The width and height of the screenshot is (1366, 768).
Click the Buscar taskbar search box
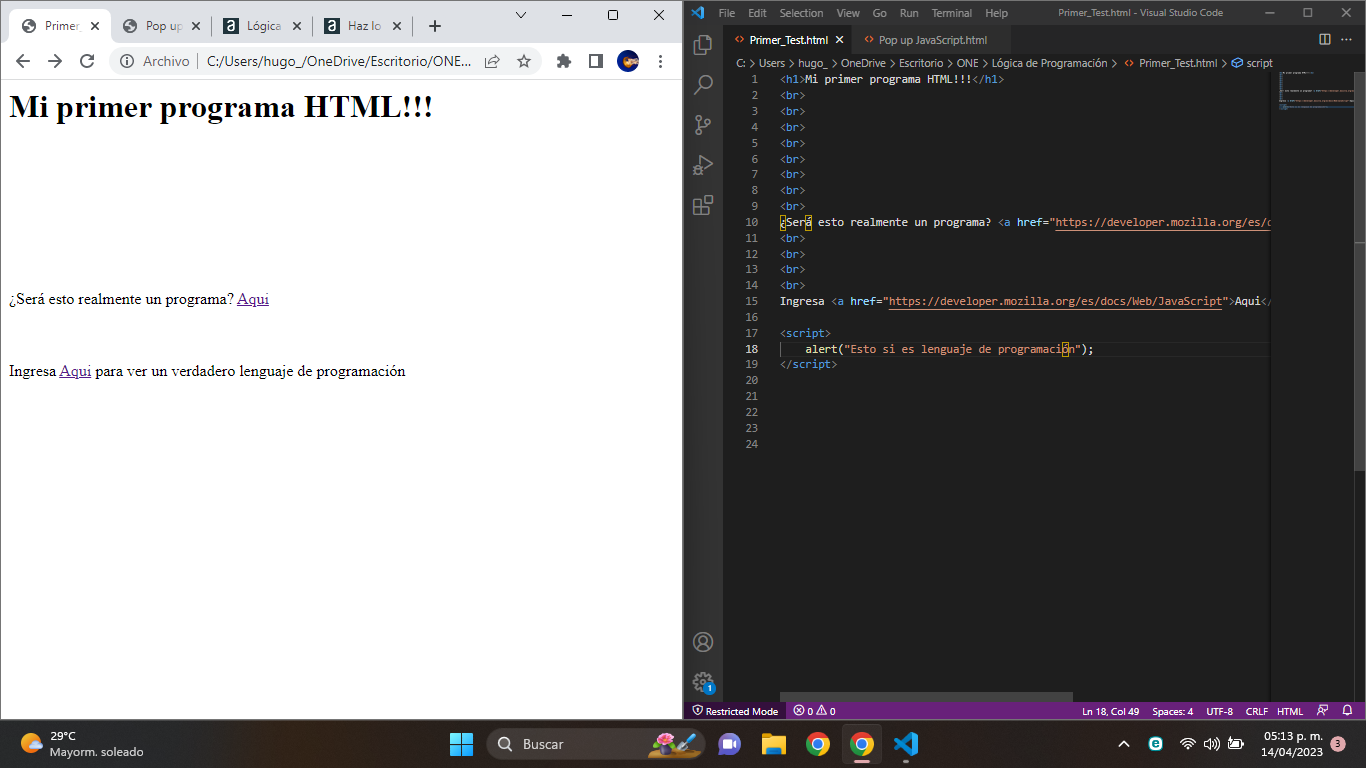coord(596,744)
